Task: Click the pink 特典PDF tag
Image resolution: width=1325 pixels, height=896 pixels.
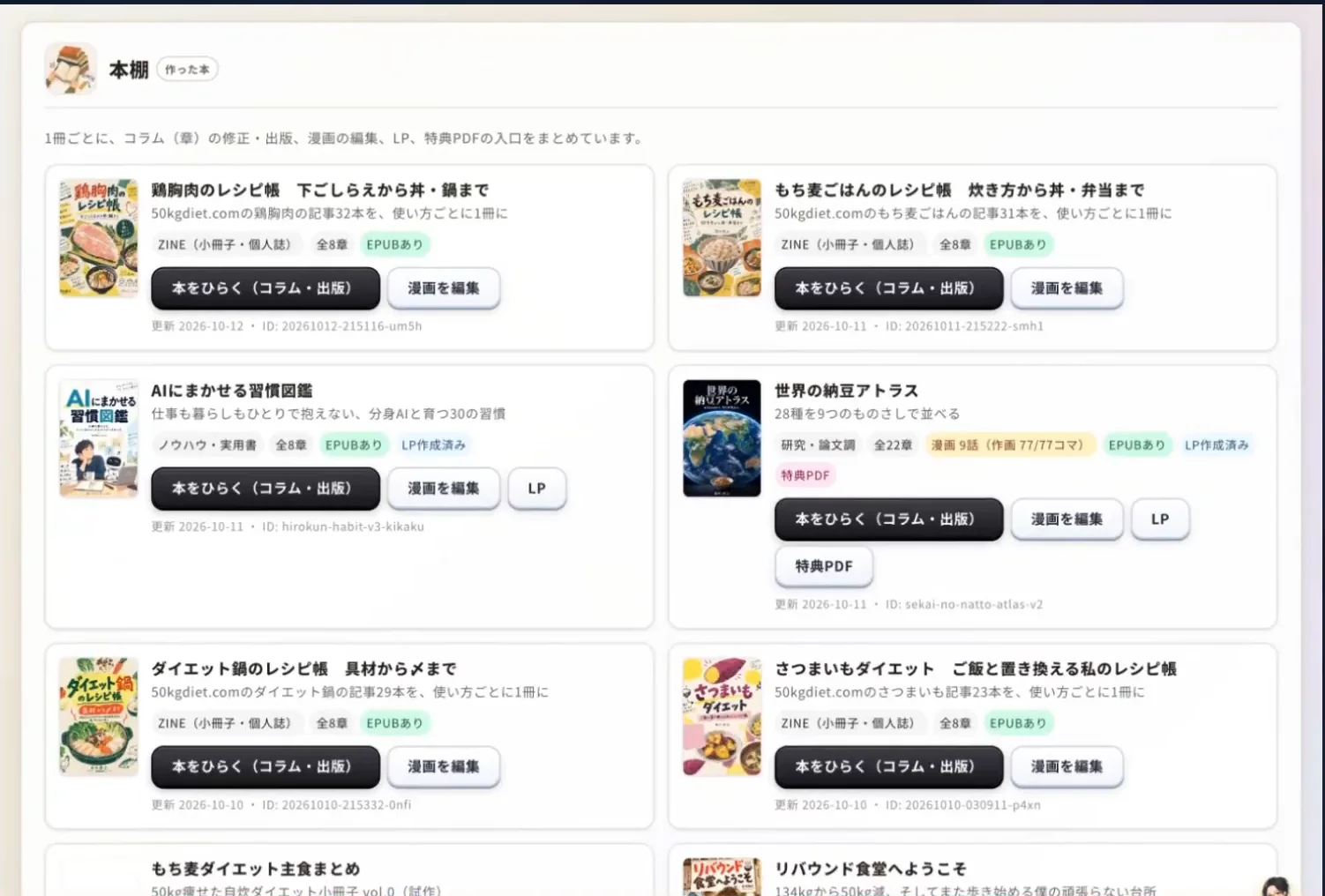Action: 805,475
